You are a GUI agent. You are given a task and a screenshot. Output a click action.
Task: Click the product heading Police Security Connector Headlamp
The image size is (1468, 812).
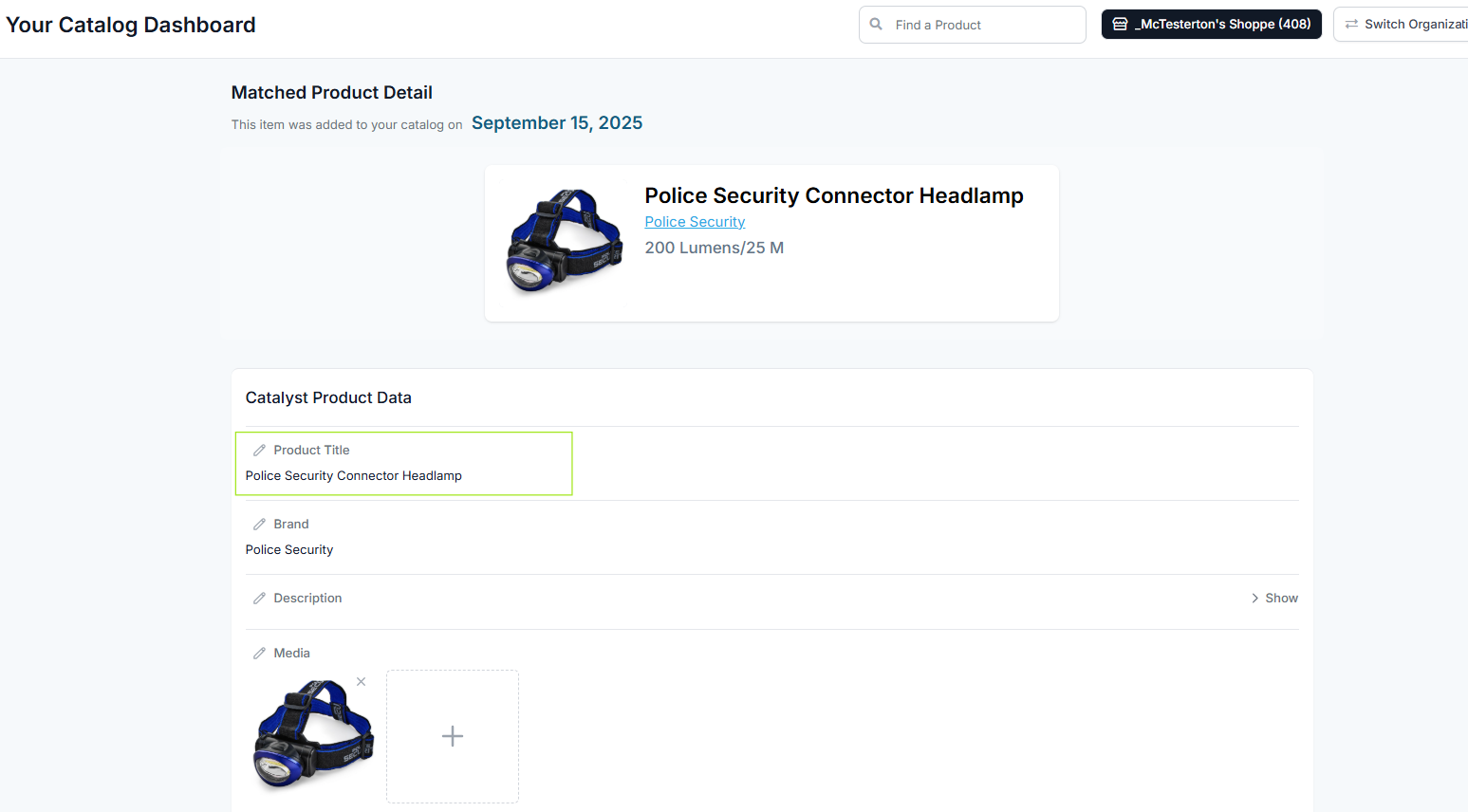(834, 195)
